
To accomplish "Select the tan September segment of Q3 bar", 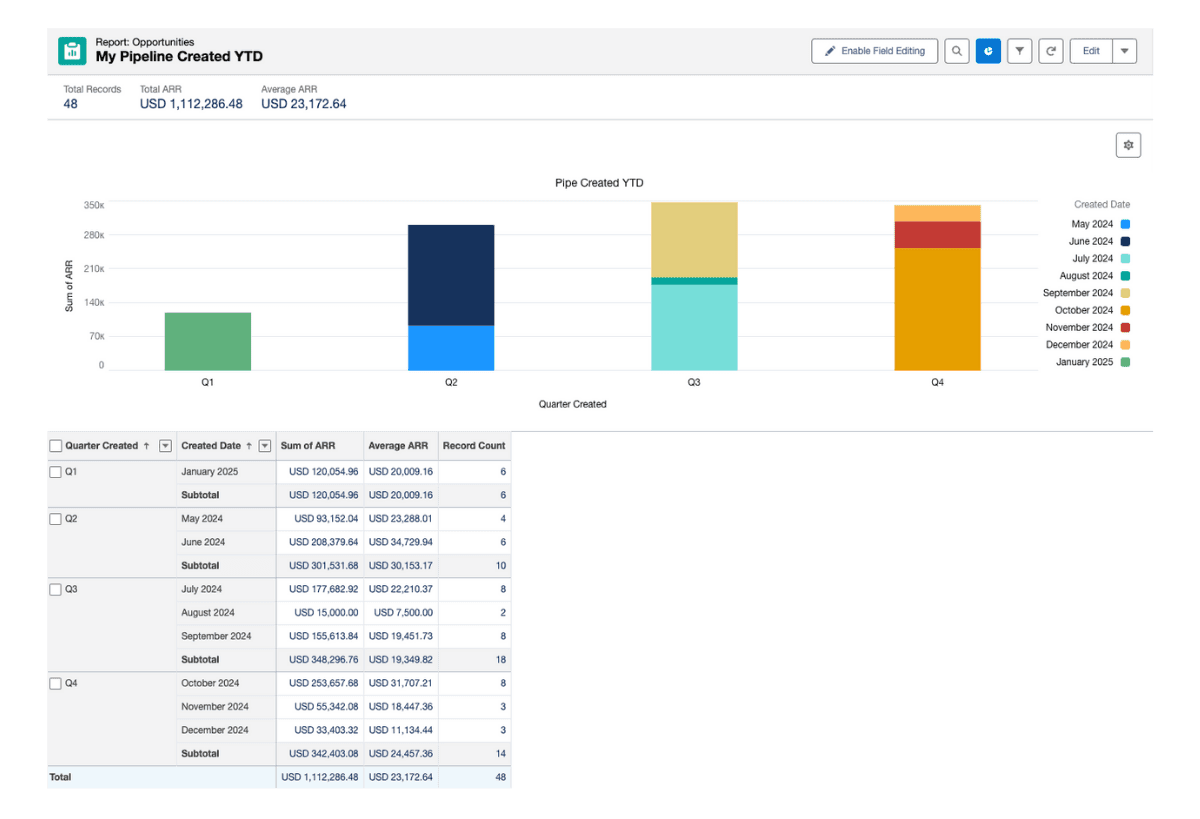I will (694, 240).
